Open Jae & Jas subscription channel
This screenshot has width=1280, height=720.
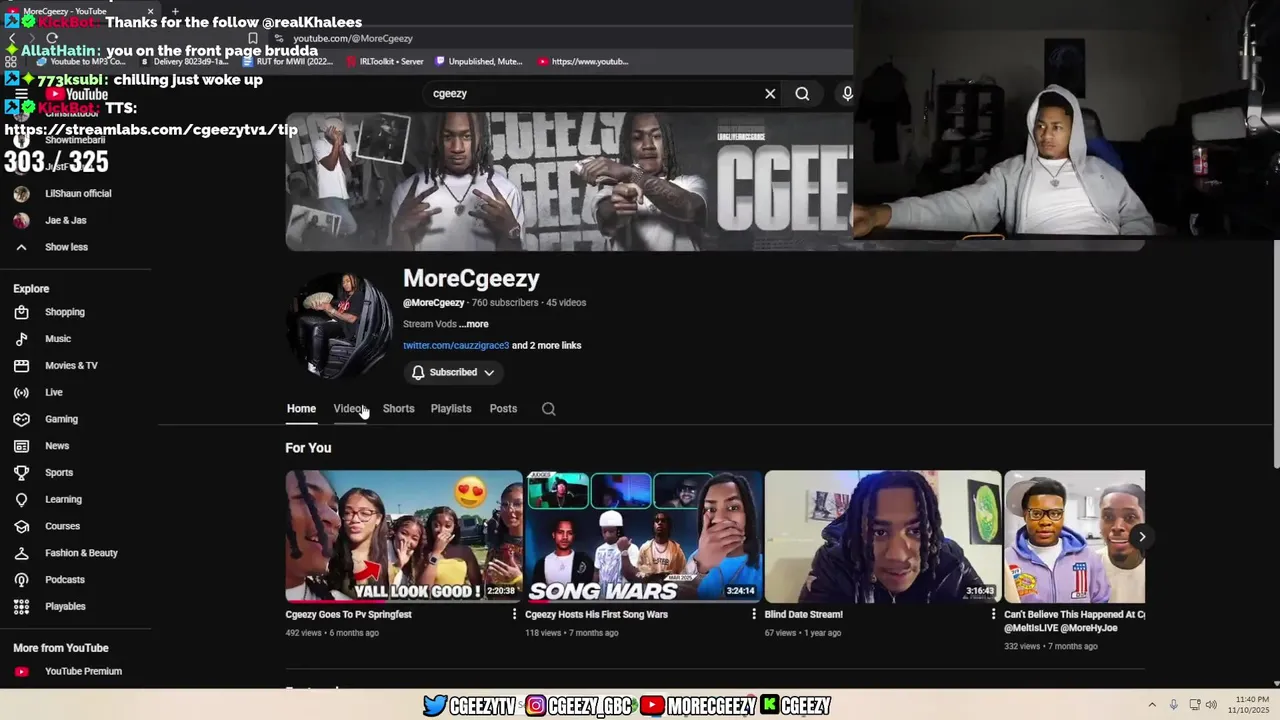65,221
